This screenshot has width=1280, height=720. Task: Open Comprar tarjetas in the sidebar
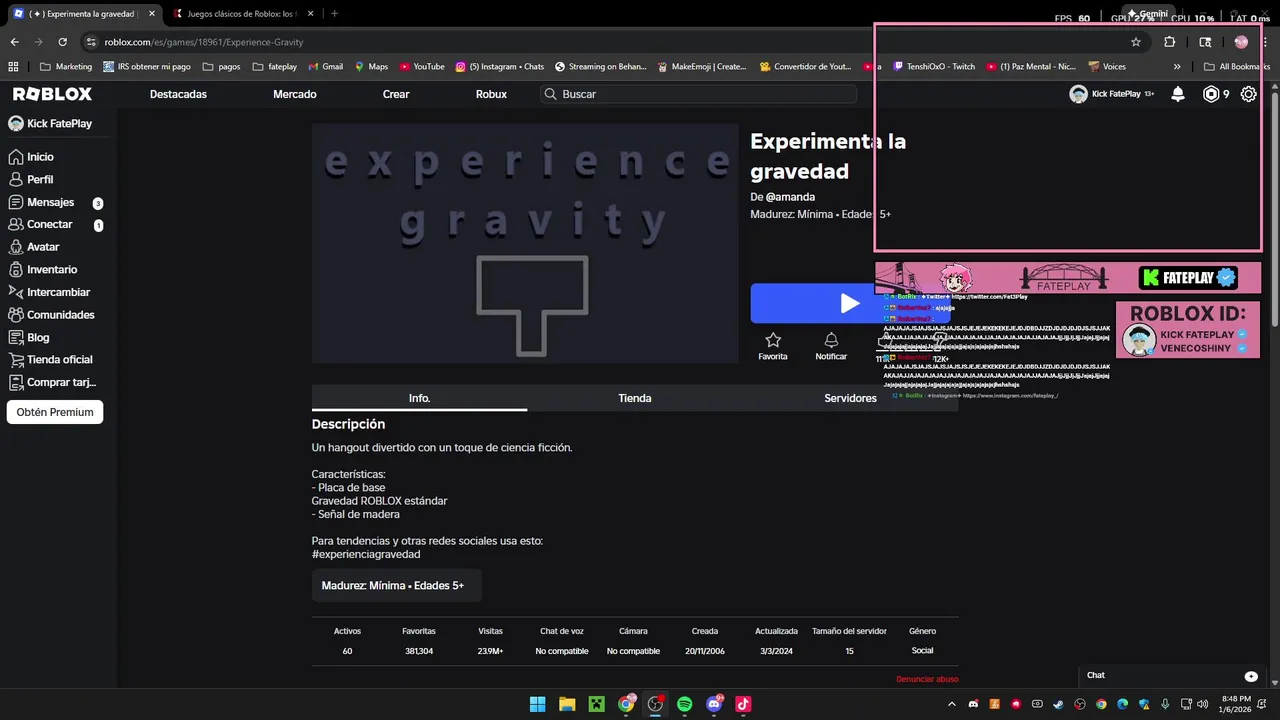(x=52, y=382)
